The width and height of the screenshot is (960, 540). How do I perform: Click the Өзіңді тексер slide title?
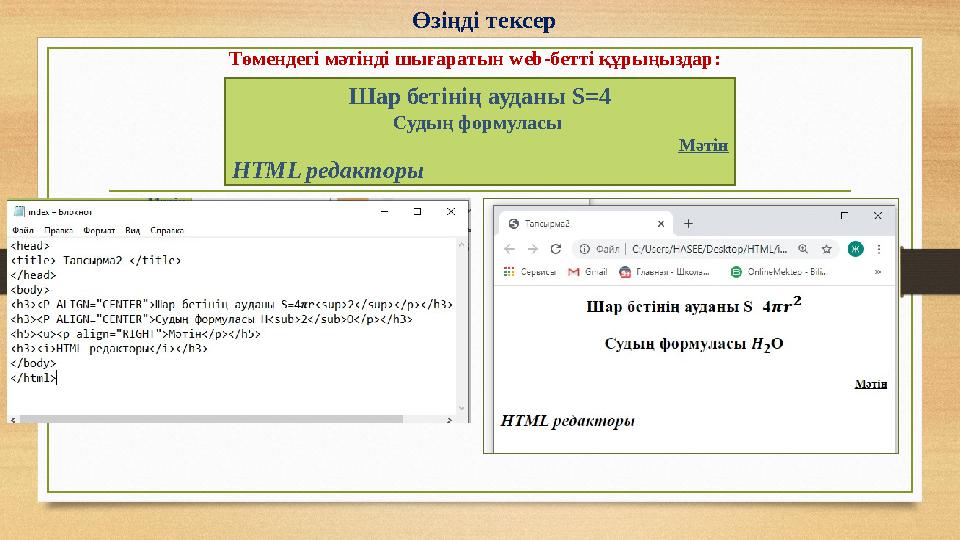(484, 20)
